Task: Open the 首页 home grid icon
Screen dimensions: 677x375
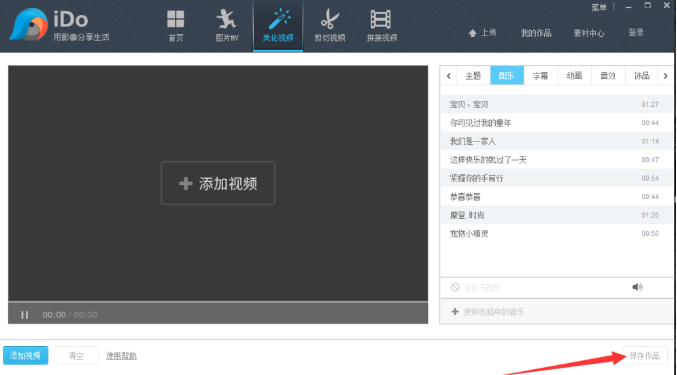Action: [175, 26]
